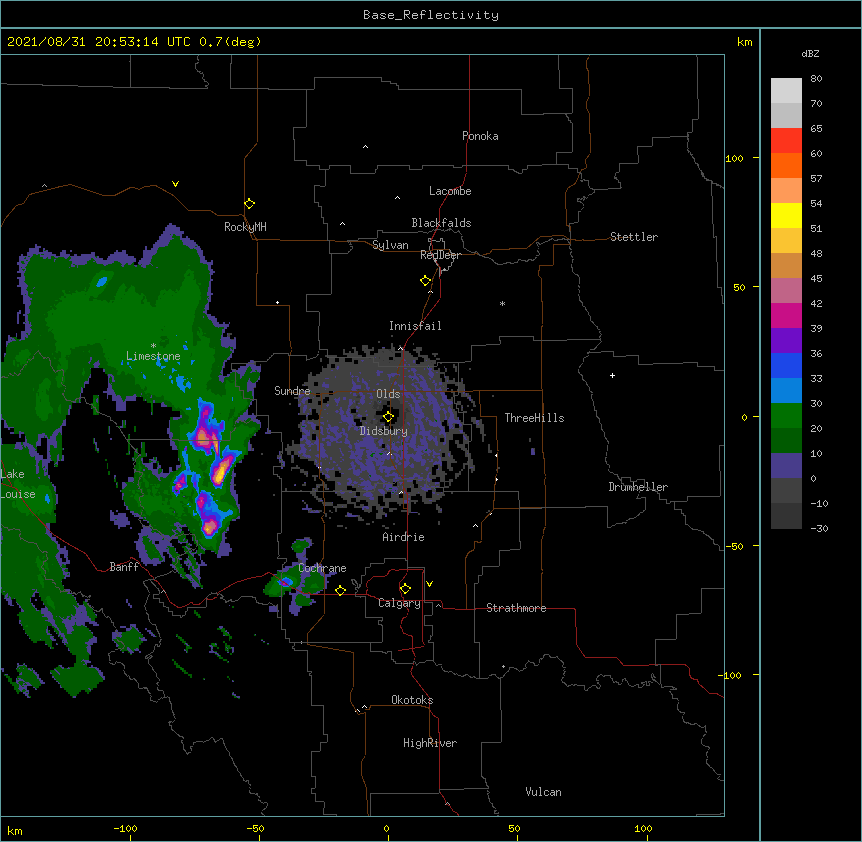
Task: Pick the light blue swatch between 30 and 33 dBZ
Action: 786,391
